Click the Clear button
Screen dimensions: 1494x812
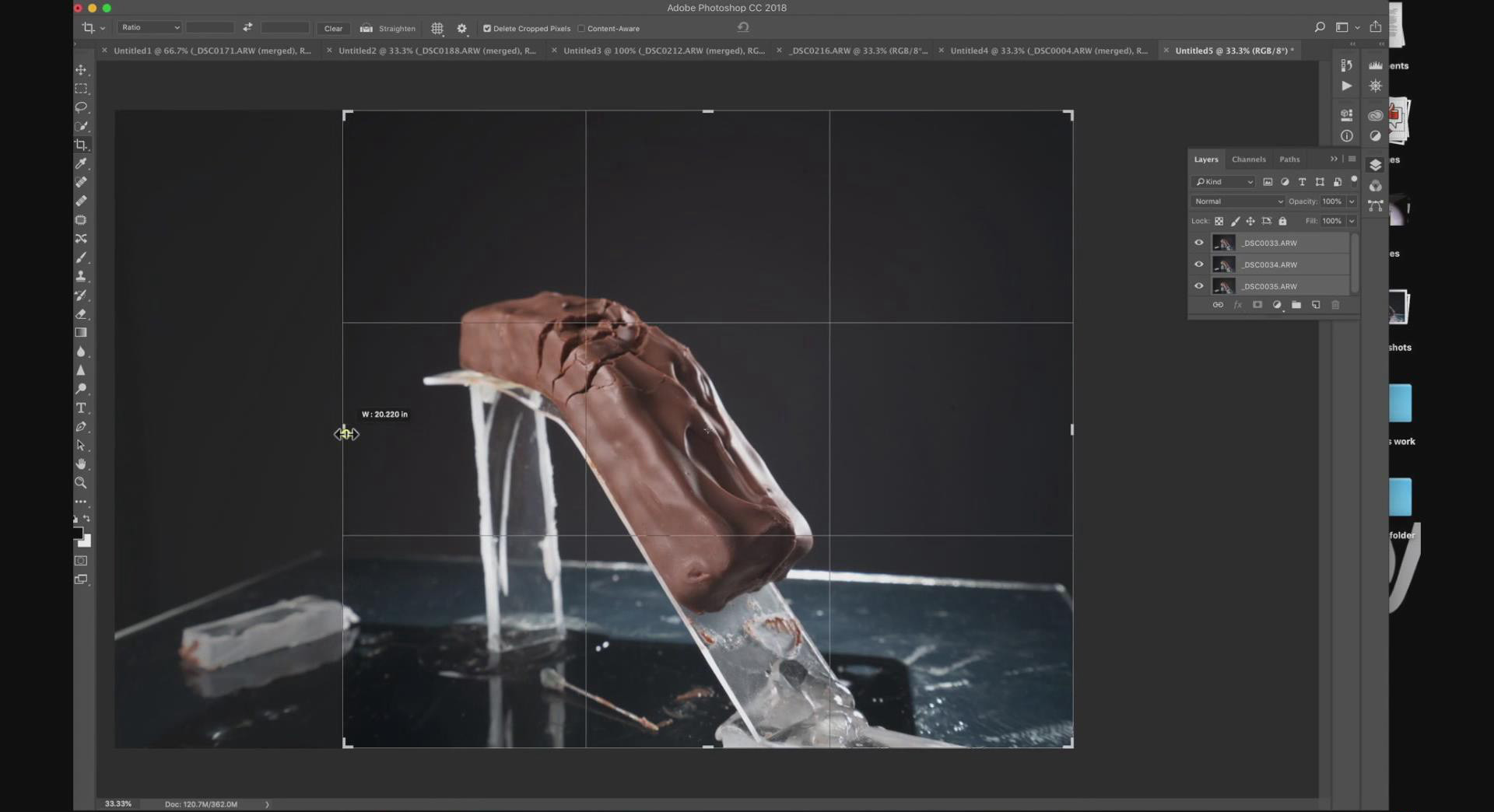[333, 29]
